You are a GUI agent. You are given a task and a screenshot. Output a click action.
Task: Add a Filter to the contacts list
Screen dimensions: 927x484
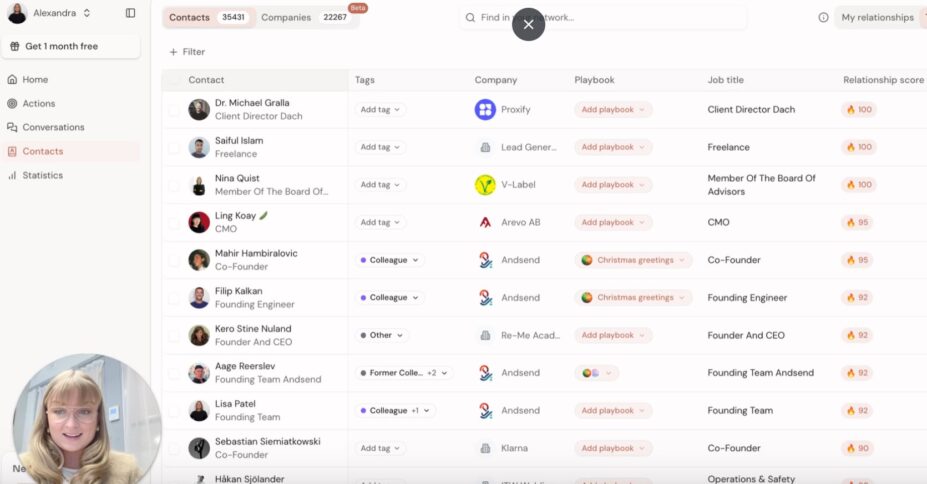[187, 52]
